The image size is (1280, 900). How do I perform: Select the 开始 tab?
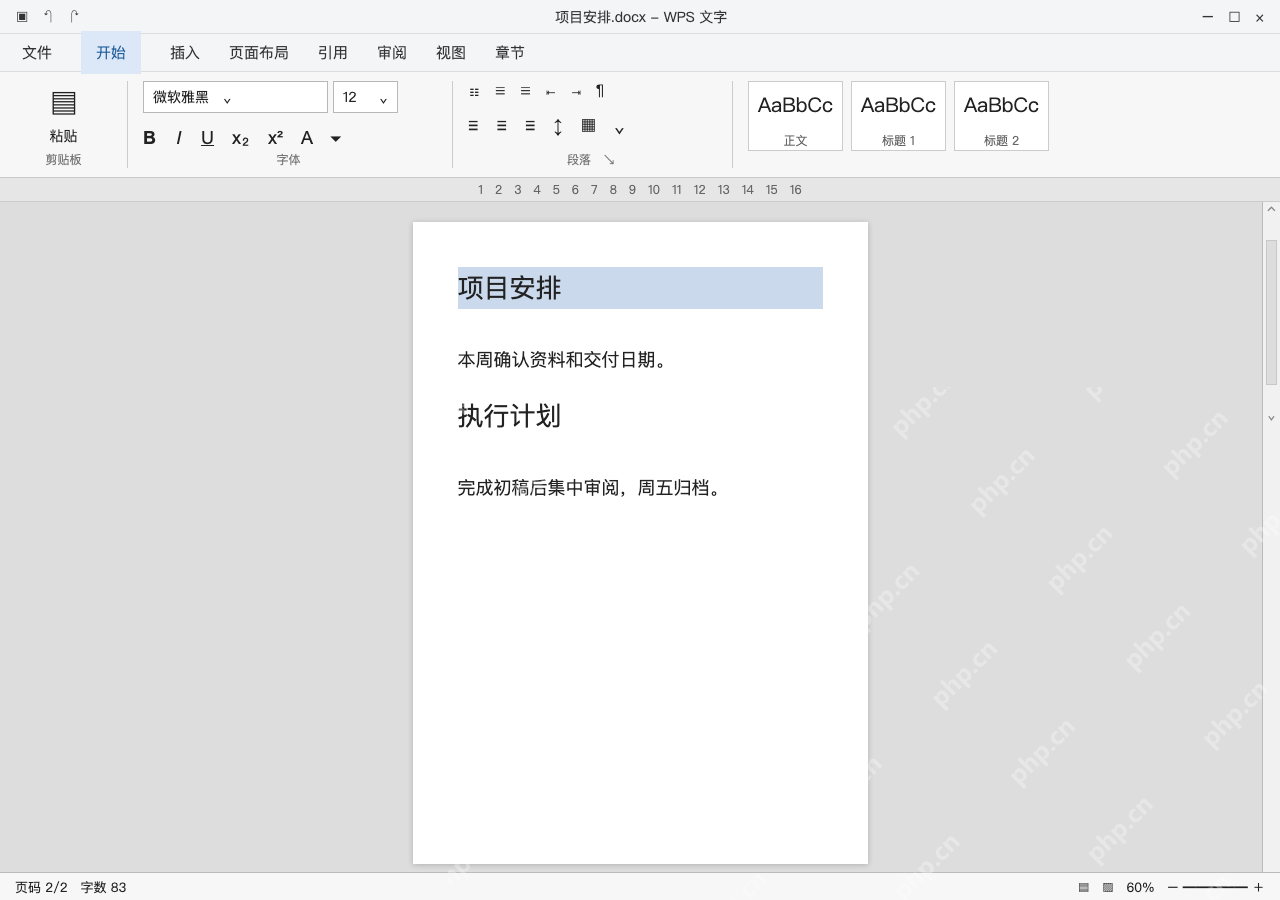pos(111,53)
